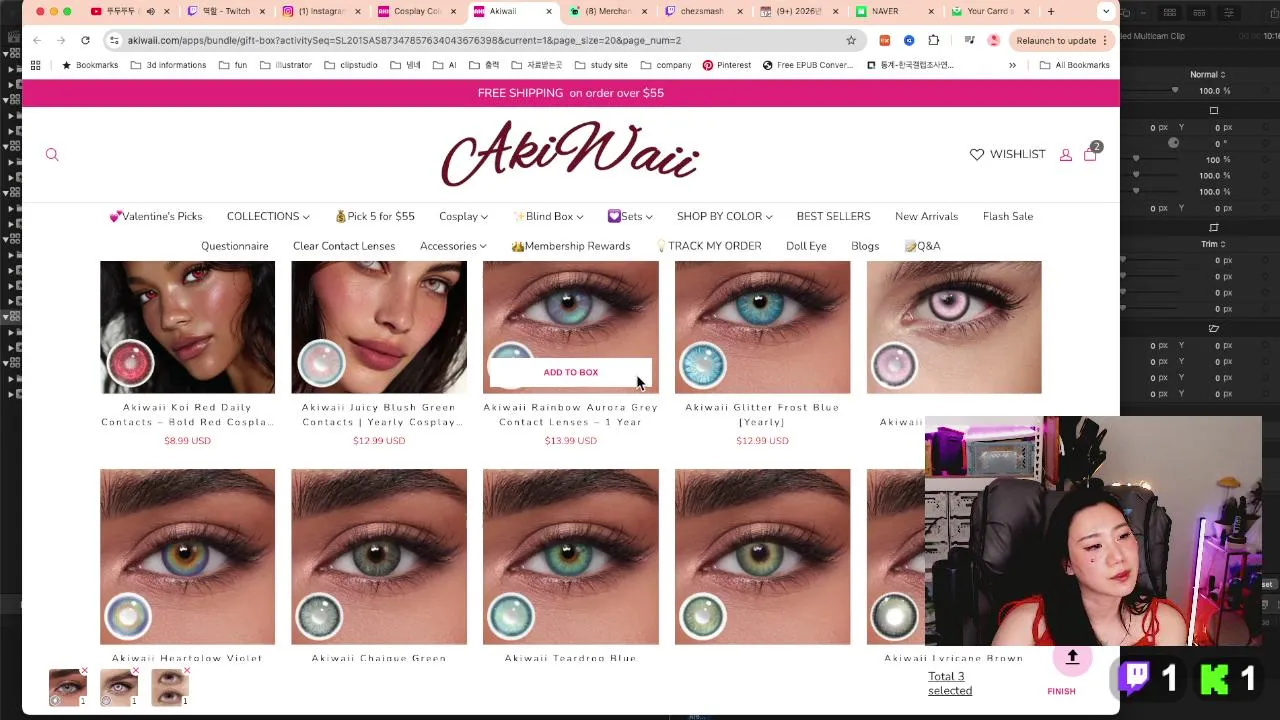The width and height of the screenshot is (1280, 720).
Task: Open the Chrome apps grid icon
Action: coord(36,65)
